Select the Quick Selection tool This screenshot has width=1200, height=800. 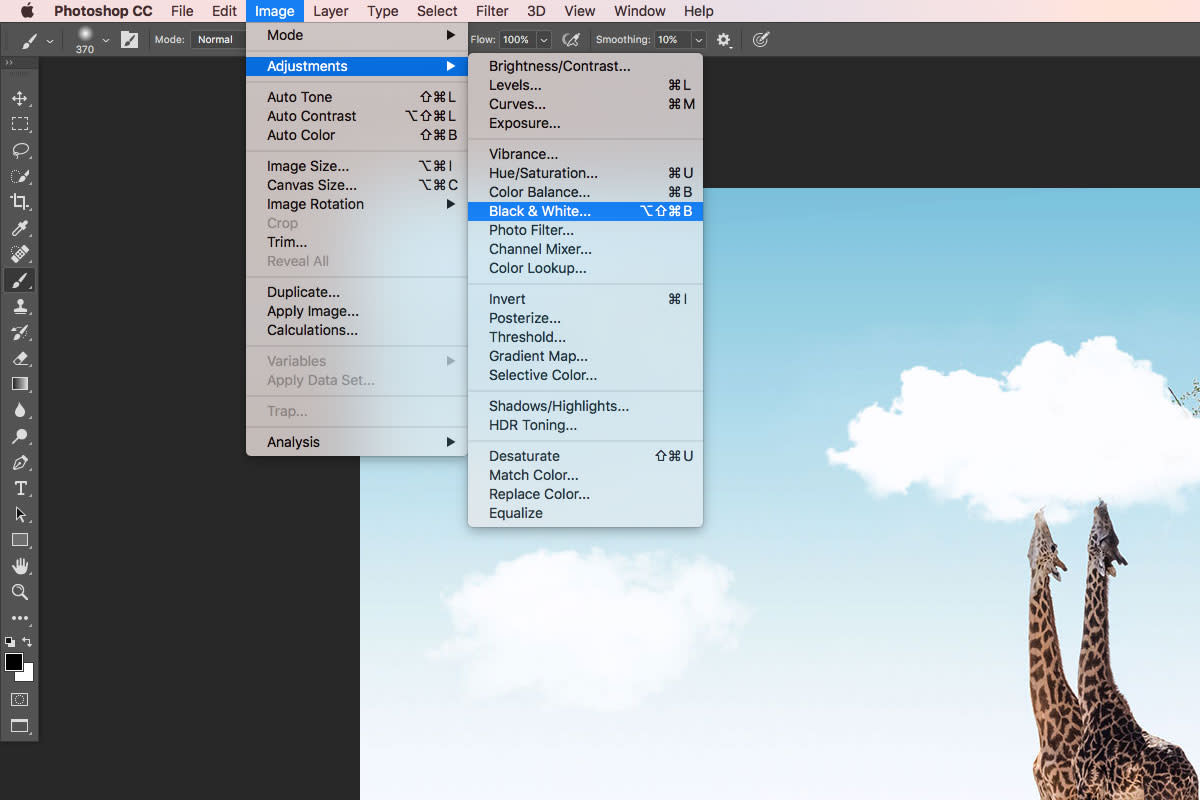click(x=20, y=176)
